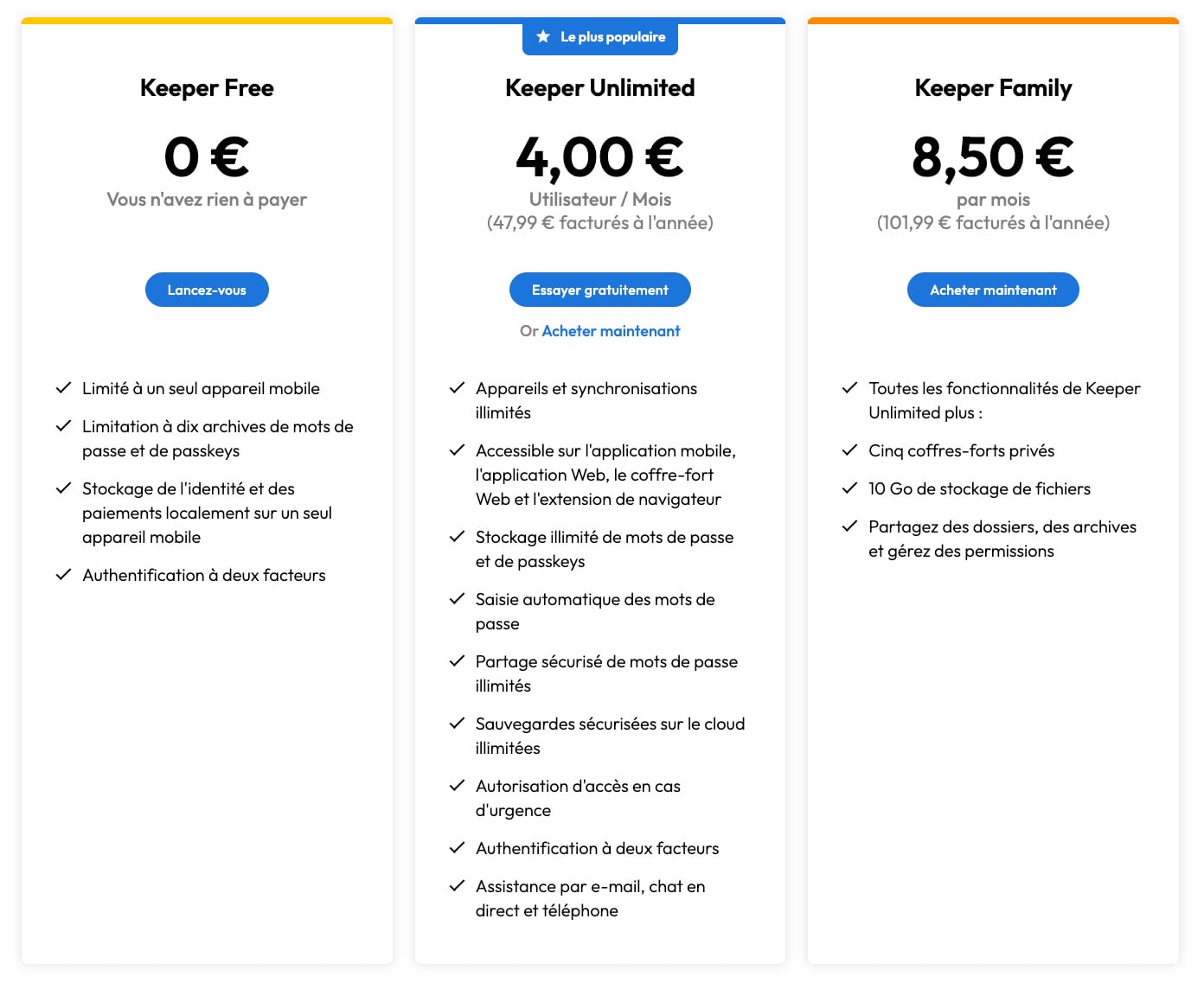Select the 'Le plus populaire' badge
This screenshot has width=1204, height=989.
pos(599,36)
